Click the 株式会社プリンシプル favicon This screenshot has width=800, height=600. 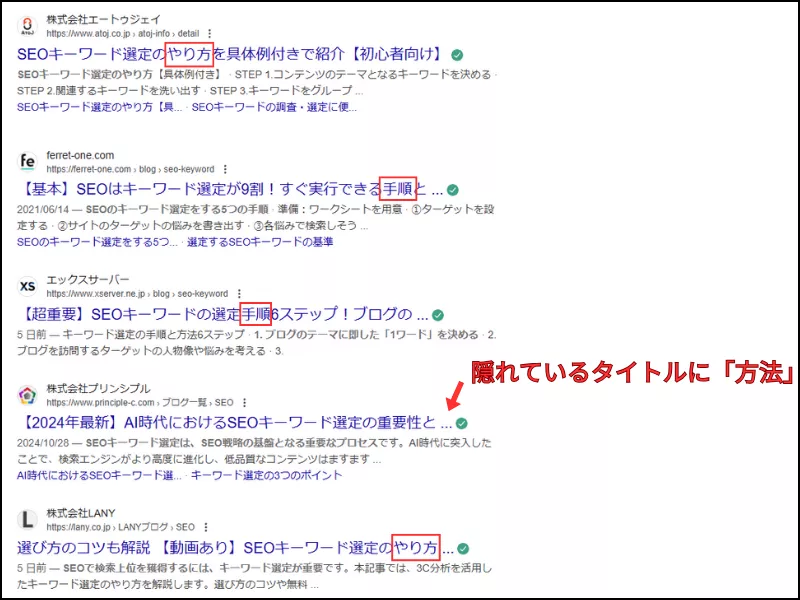point(28,395)
